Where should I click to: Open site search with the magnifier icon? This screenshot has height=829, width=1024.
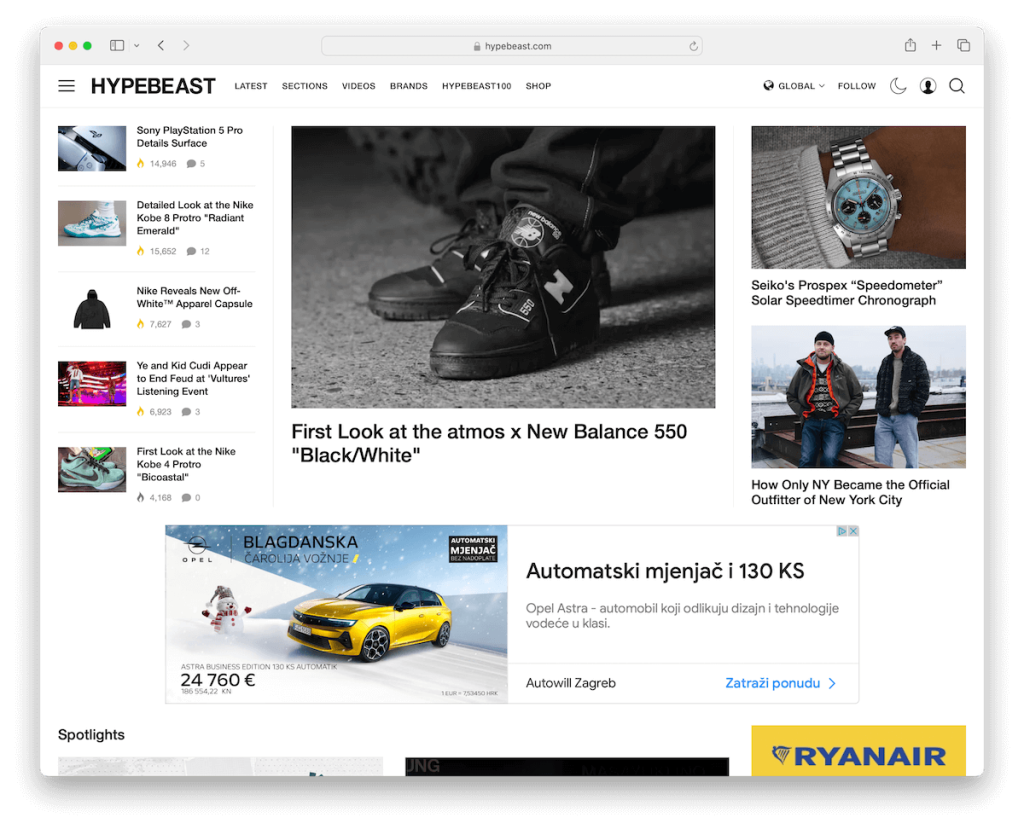pos(957,86)
